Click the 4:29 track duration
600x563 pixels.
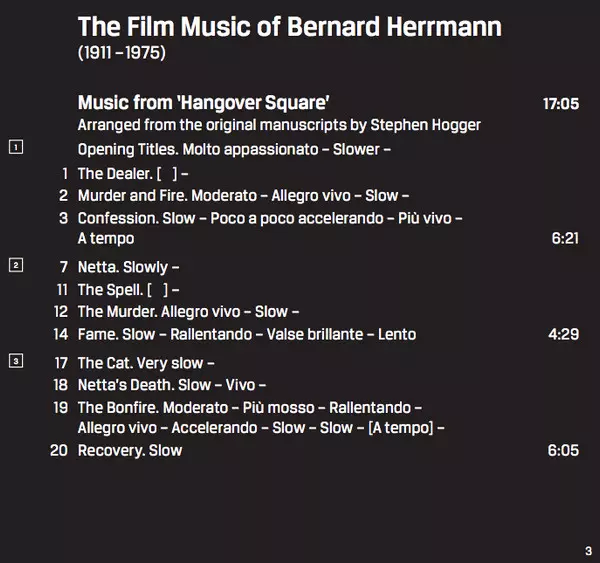(x=563, y=334)
